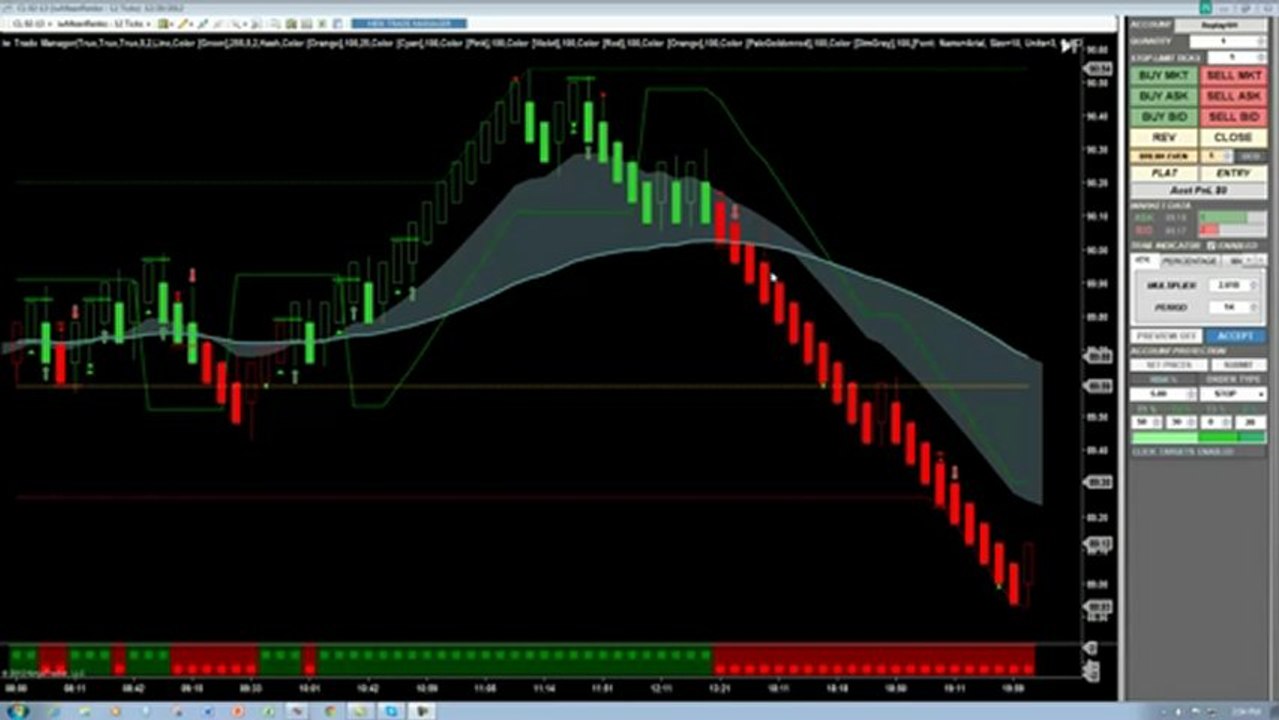
Task: Adjust the Period spinner arrows
Action: tap(1254, 308)
